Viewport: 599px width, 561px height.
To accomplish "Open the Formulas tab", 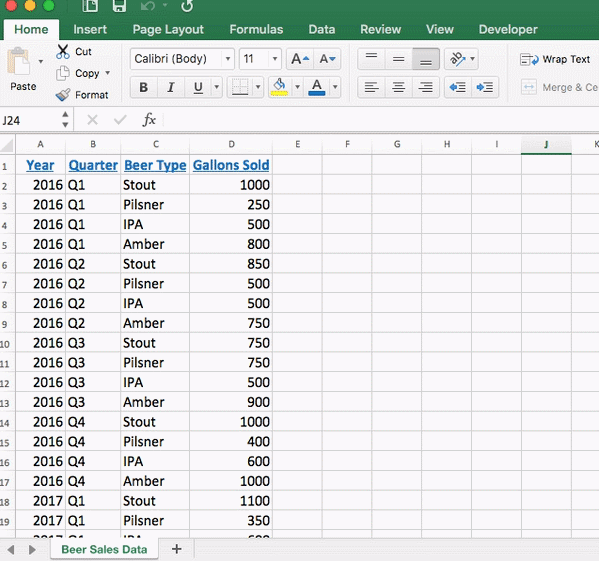I will coord(256,29).
